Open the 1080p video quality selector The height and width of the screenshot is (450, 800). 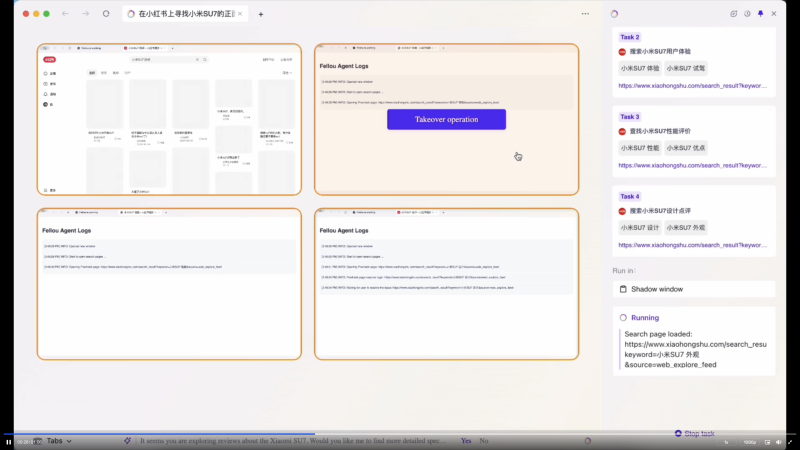click(749, 442)
